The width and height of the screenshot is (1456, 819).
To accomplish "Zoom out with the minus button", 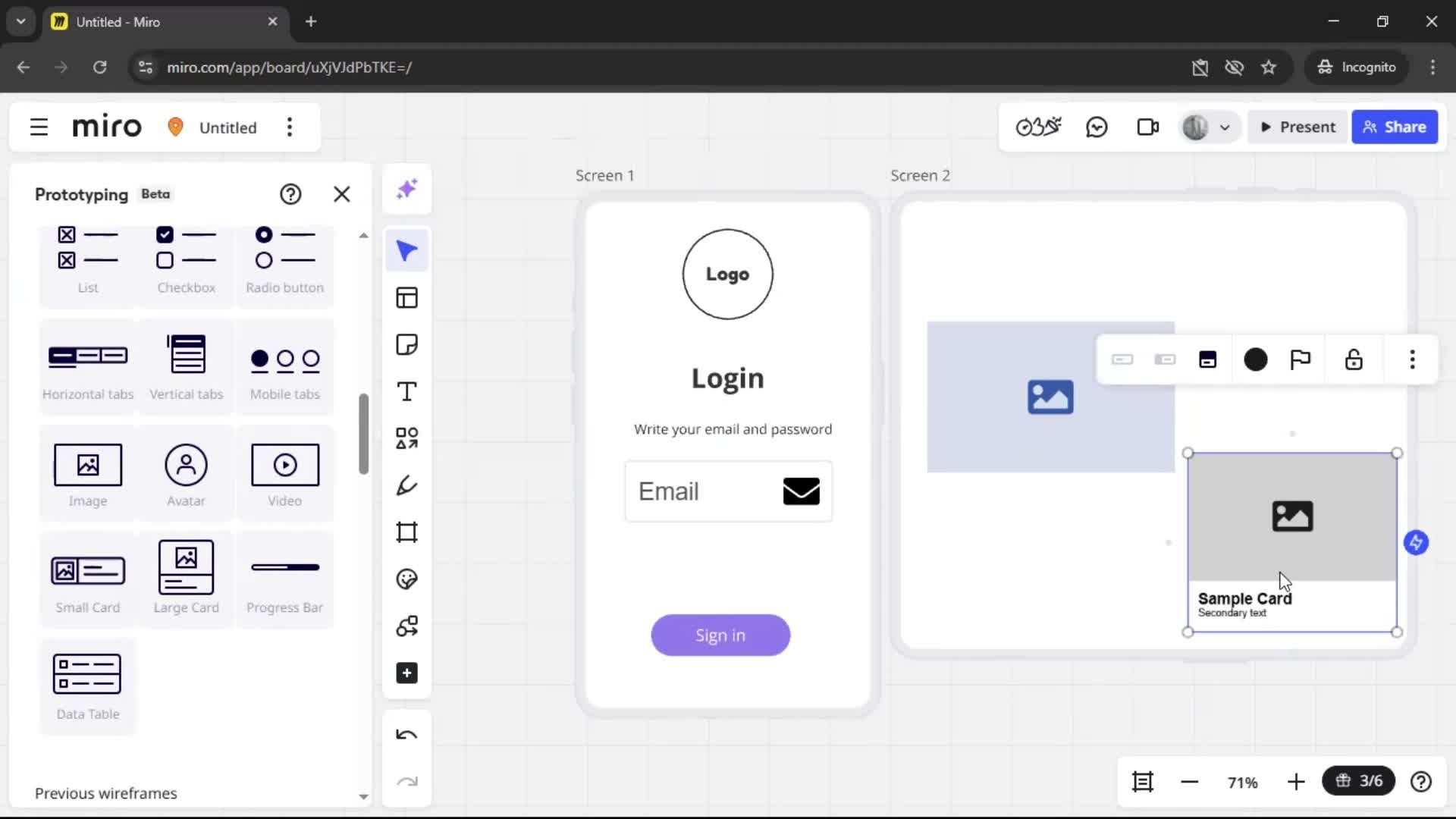I will click(1190, 782).
